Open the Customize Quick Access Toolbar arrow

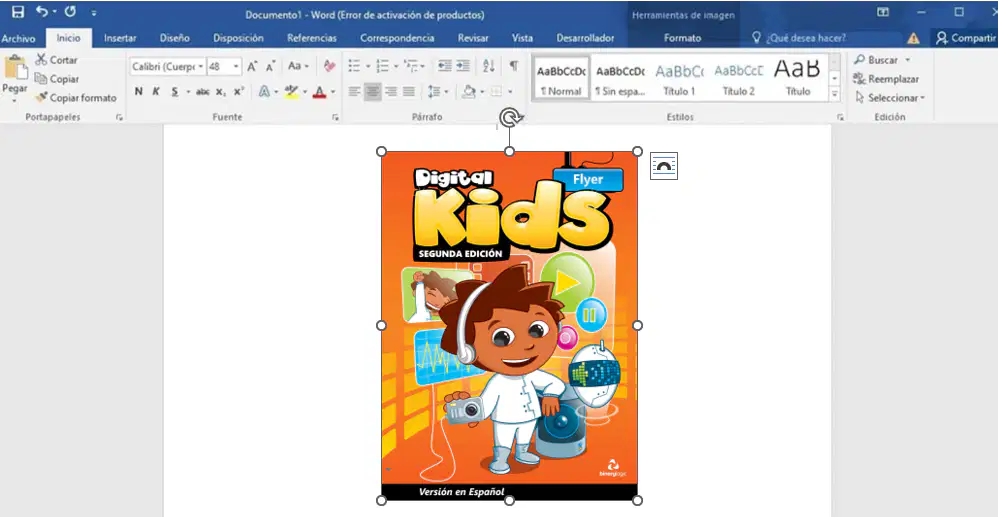(94, 13)
